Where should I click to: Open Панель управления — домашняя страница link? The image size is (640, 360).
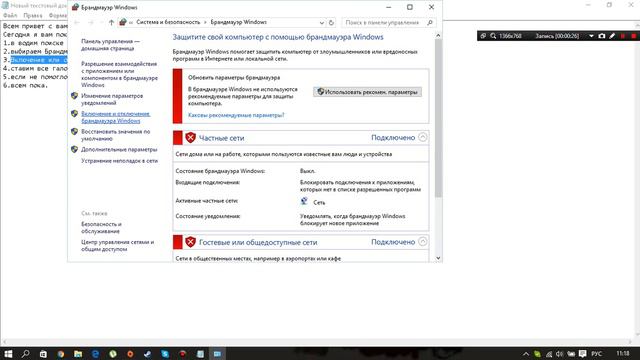pos(110,45)
